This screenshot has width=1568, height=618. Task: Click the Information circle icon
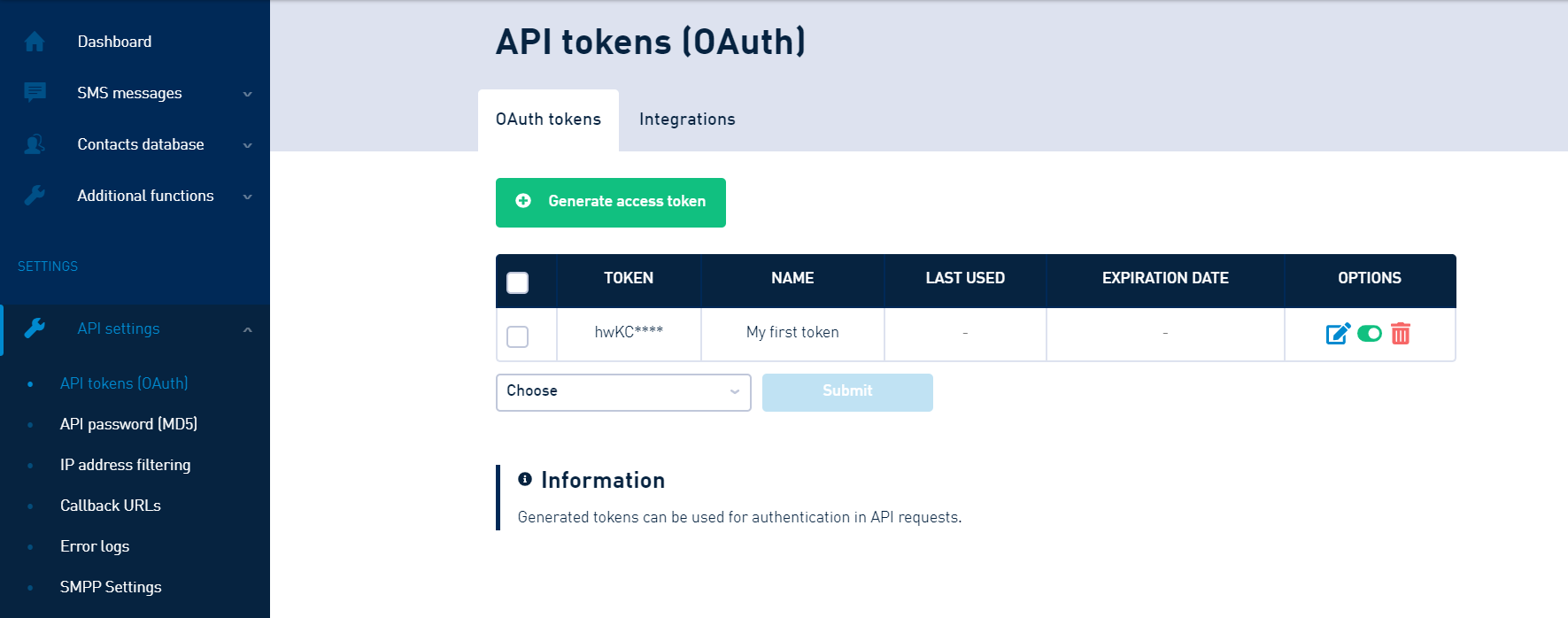(525, 479)
